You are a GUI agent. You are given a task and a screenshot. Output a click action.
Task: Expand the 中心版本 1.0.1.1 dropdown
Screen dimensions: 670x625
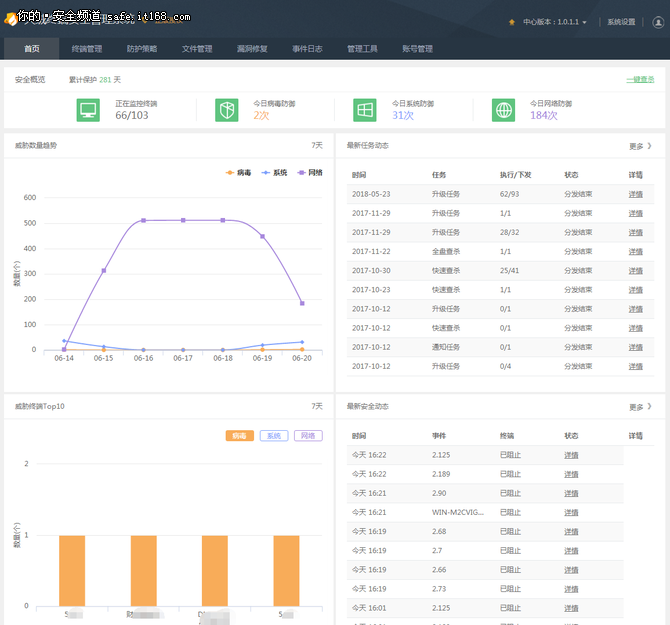(x=555, y=22)
